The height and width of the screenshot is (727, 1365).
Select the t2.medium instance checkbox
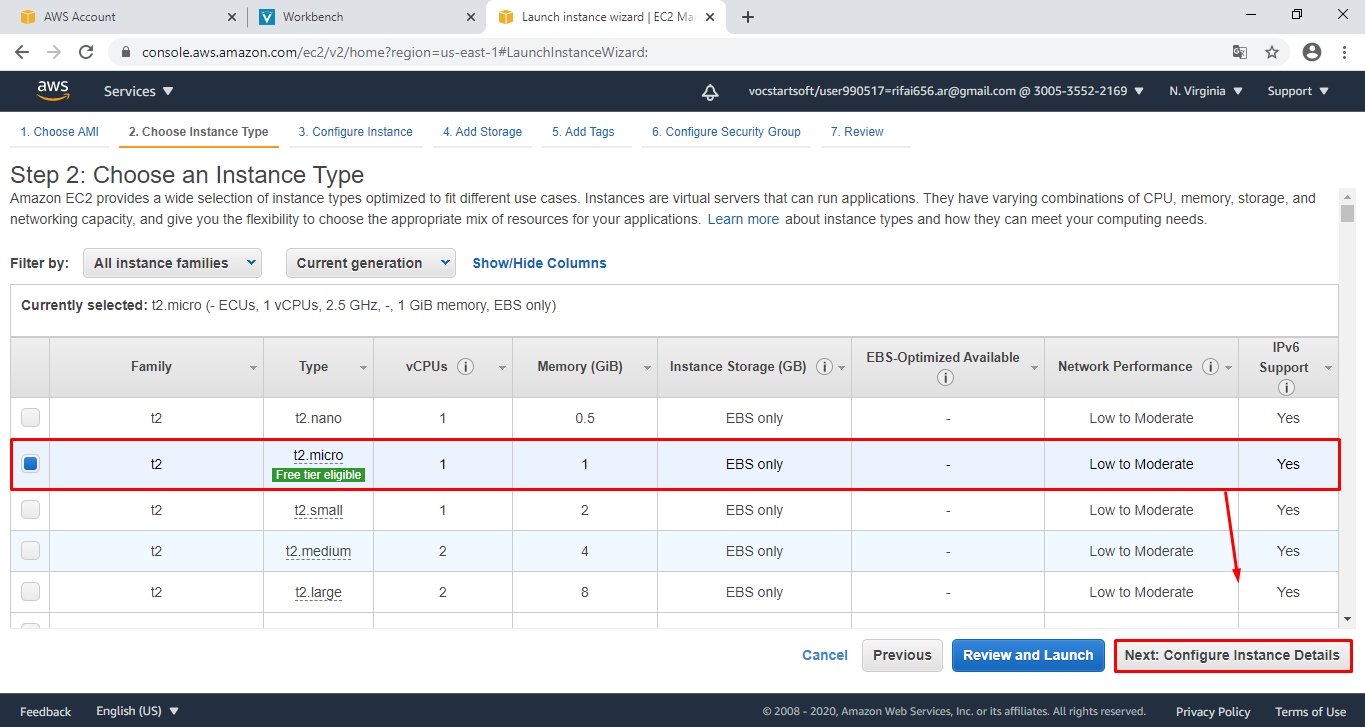[x=31, y=551]
